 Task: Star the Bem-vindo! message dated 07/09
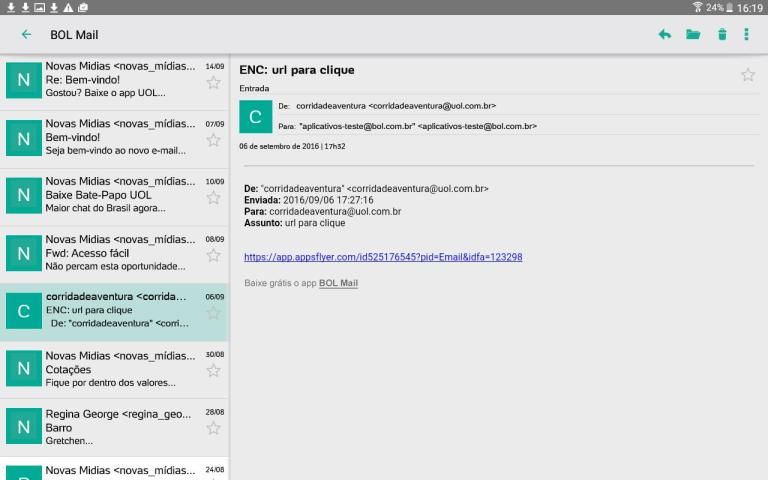coord(214,141)
